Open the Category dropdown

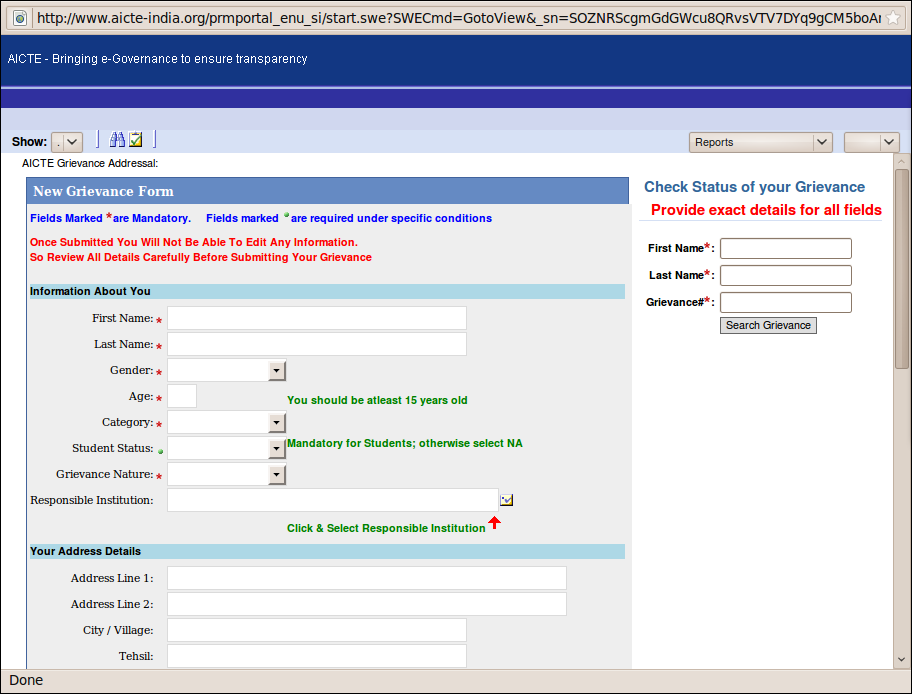(x=277, y=422)
